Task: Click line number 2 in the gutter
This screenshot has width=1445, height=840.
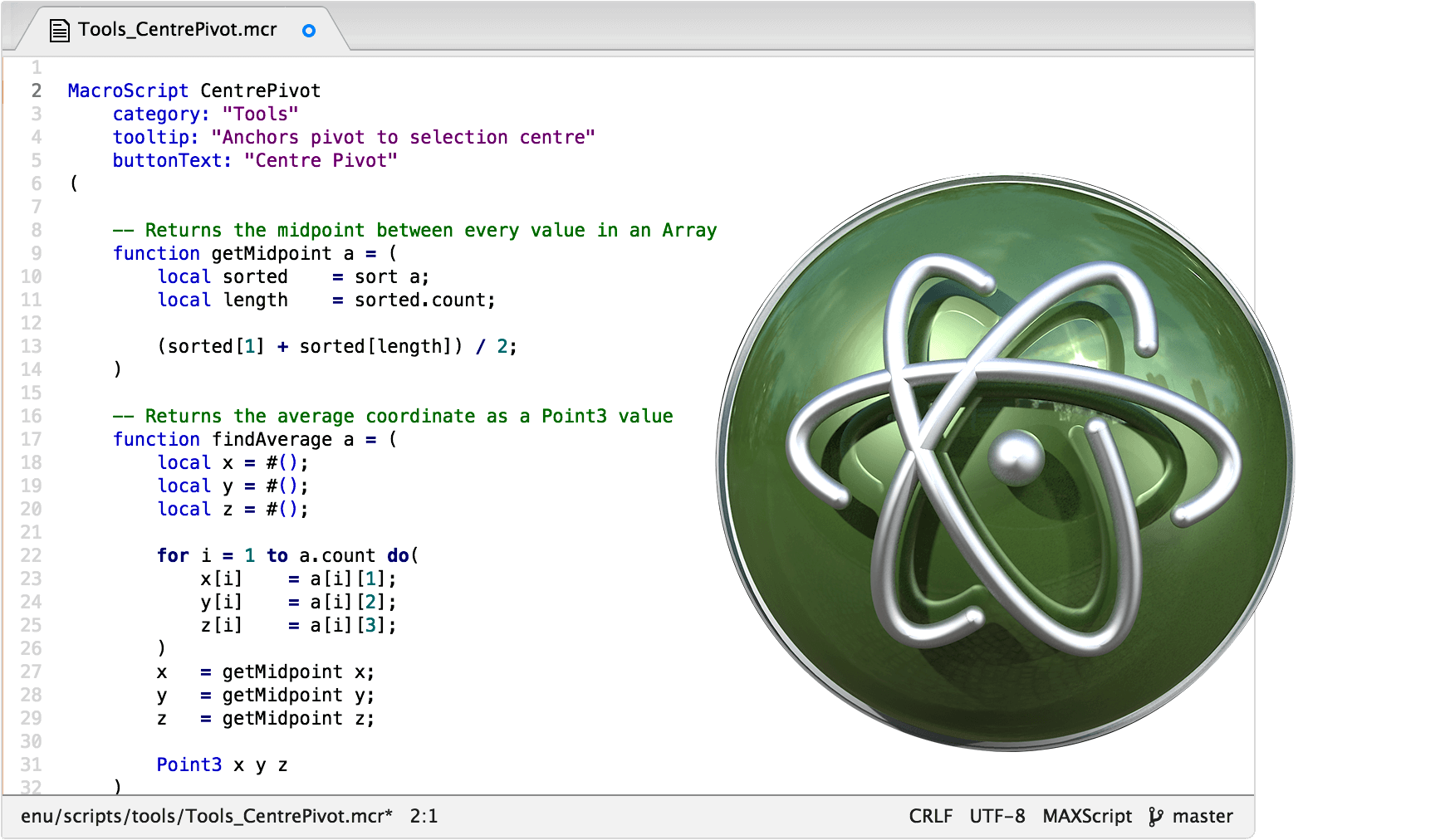Action: (37, 90)
